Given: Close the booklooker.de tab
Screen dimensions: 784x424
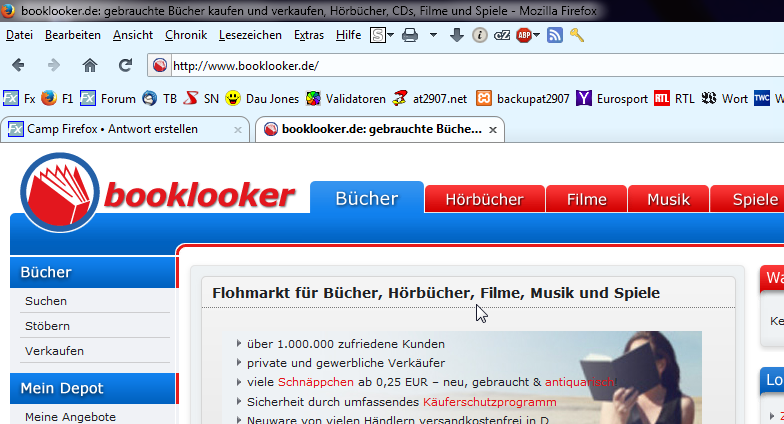Looking at the screenshot, I should pyautogui.click(x=493, y=130).
